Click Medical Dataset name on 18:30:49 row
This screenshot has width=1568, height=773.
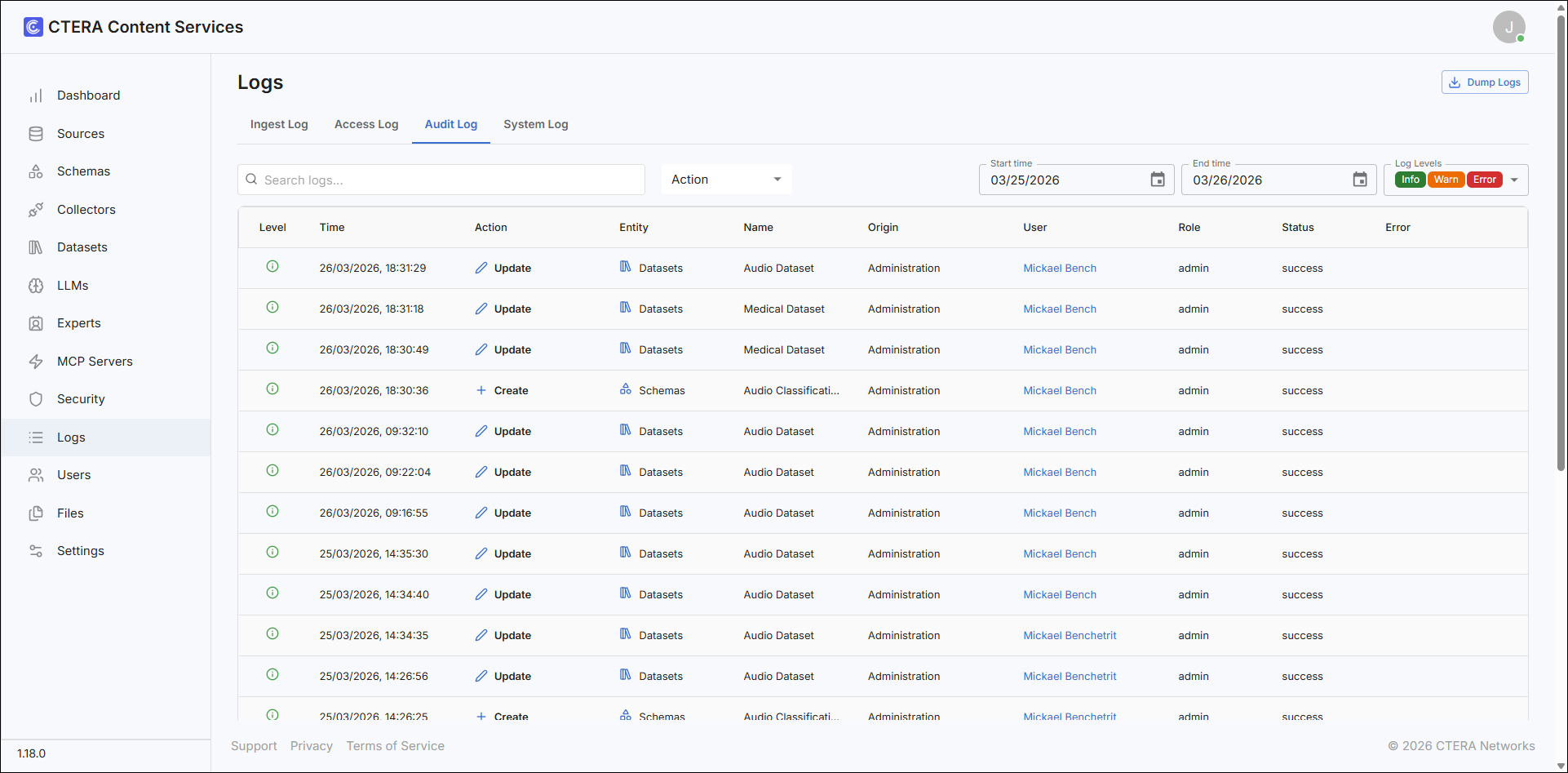[784, 350]
